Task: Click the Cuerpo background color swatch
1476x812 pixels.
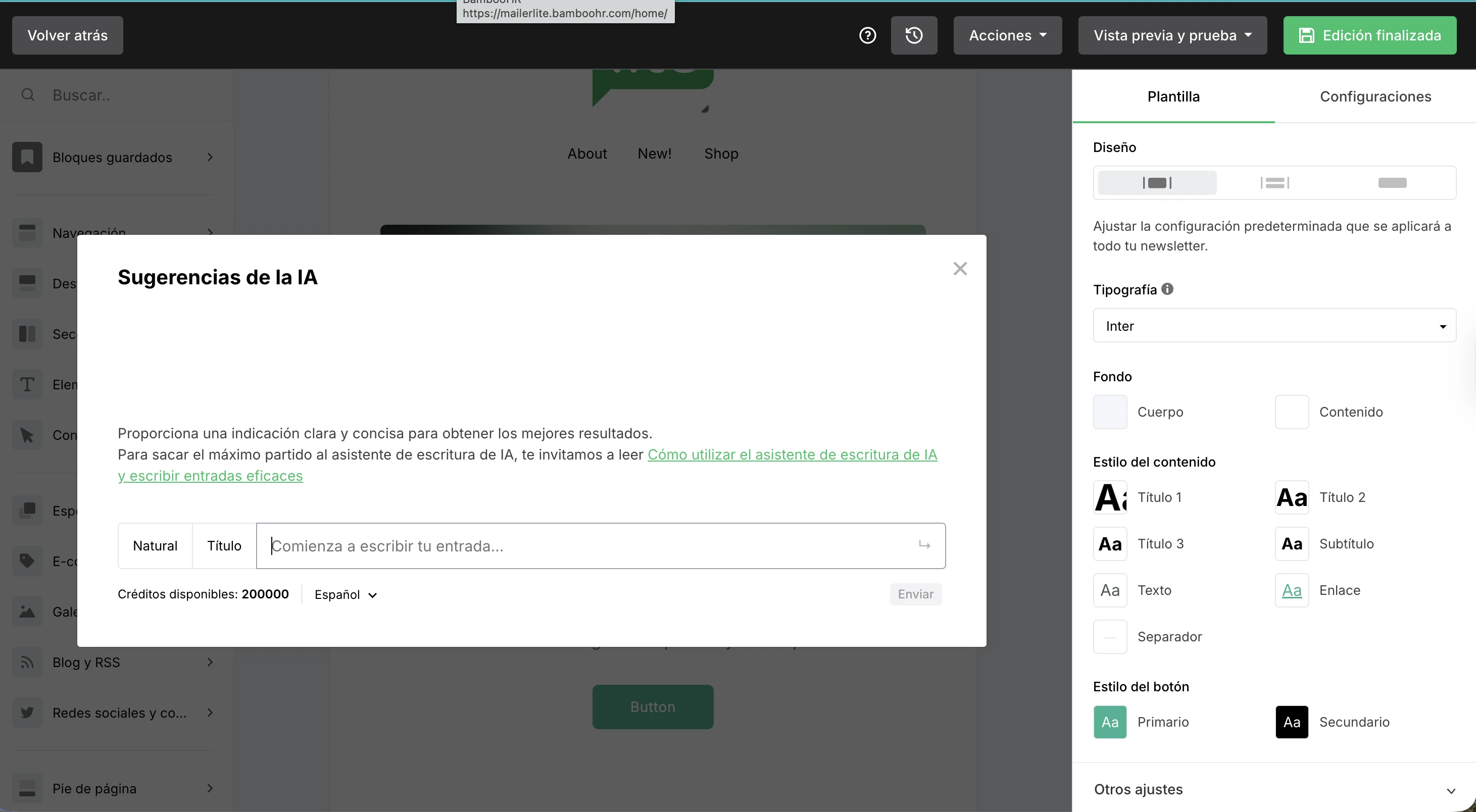Action: 1109,412
